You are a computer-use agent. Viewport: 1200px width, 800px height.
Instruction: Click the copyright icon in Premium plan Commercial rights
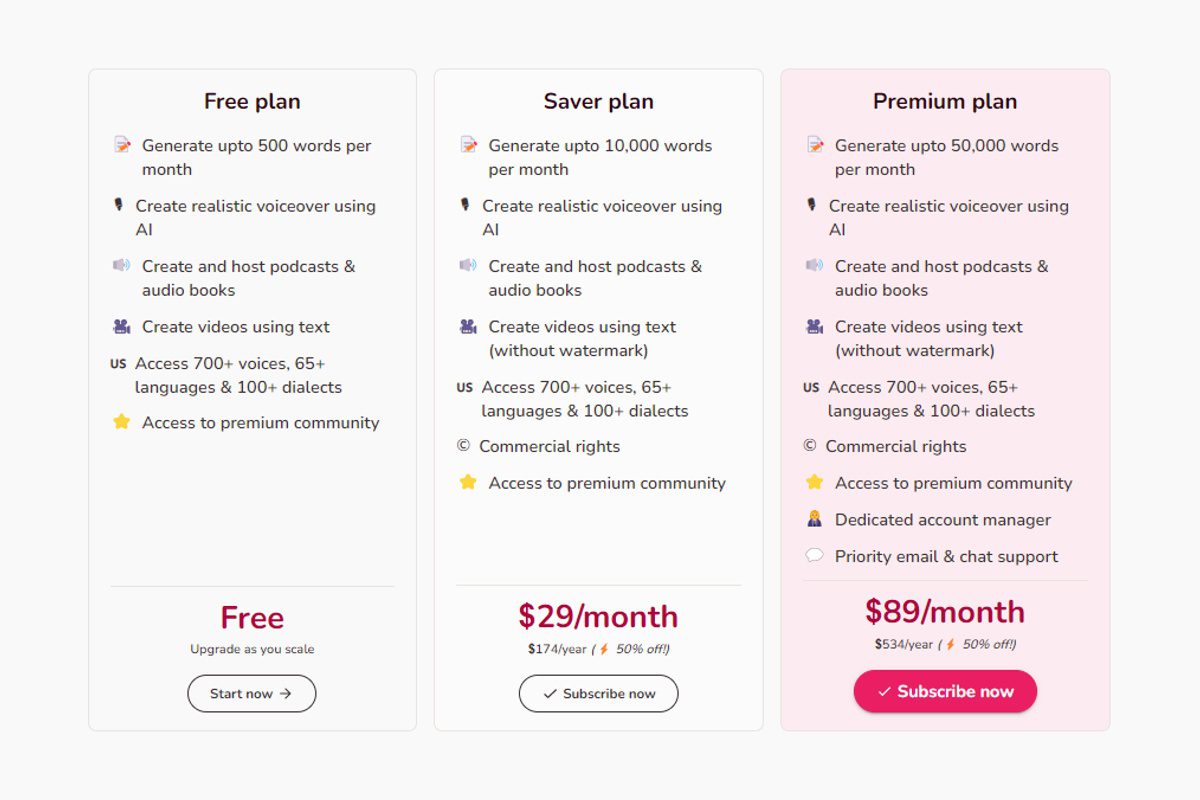pos(810,446)
